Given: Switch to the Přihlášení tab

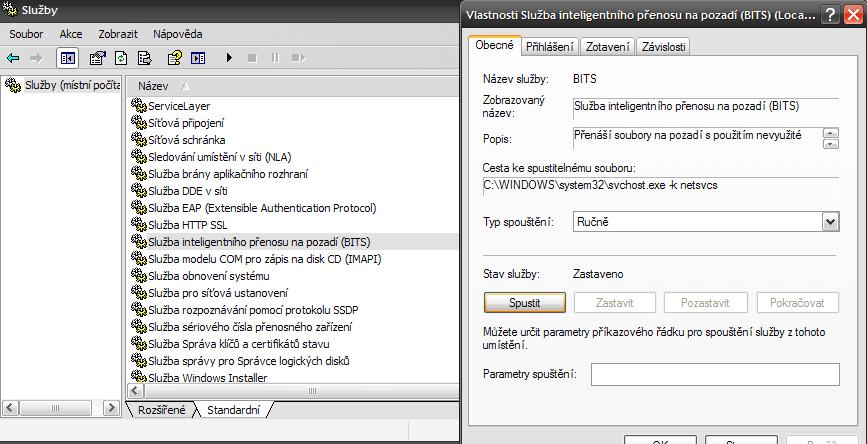Looking at the screenshot, I should (550, 47).
